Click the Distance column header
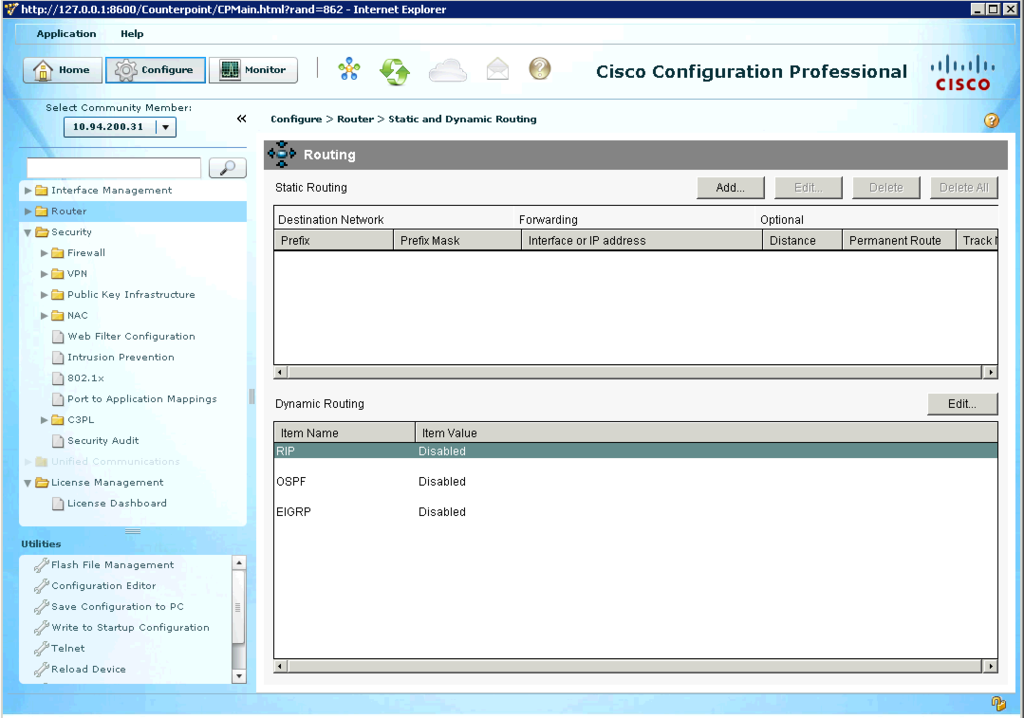 803,240
